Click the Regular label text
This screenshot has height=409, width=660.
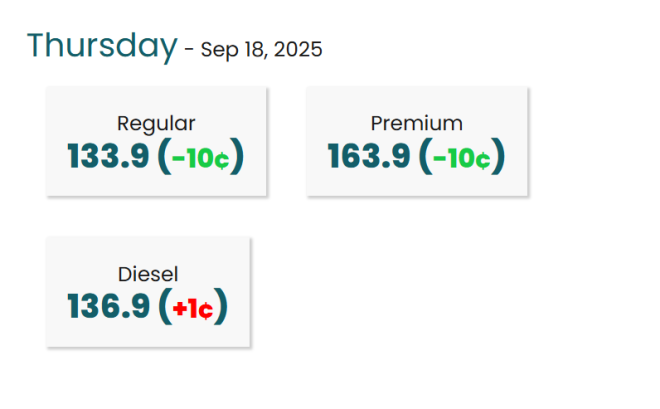pos(156,124)
